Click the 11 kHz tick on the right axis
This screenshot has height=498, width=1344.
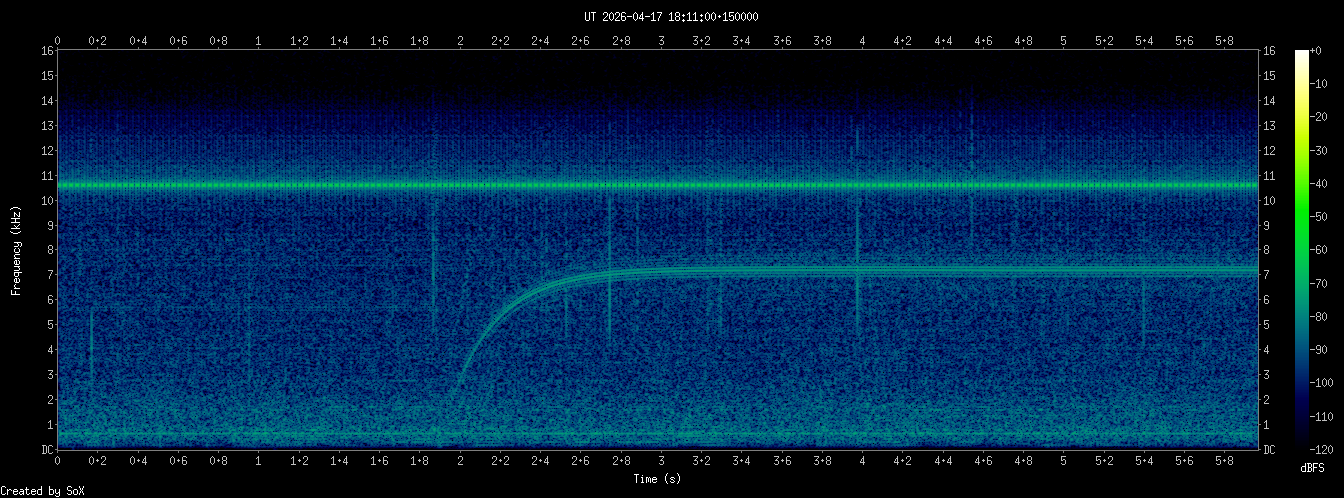coord(1269,176)
